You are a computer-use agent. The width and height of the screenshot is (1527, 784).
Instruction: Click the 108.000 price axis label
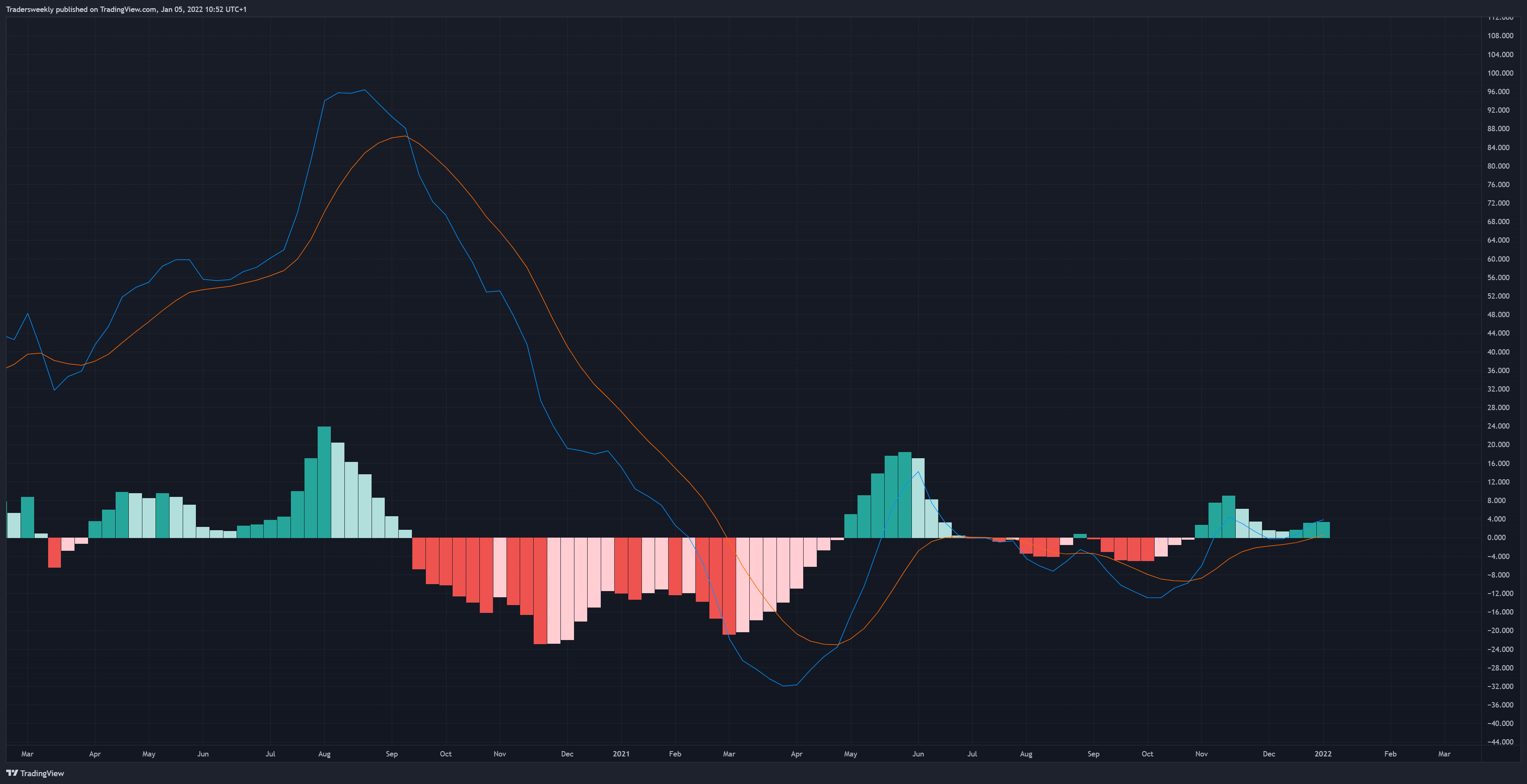tap(1500, 35)
